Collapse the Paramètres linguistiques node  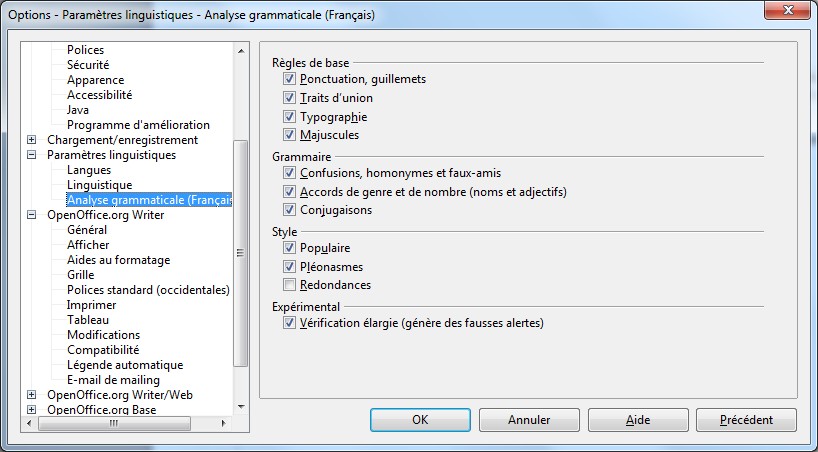click(x=32, y=155)
